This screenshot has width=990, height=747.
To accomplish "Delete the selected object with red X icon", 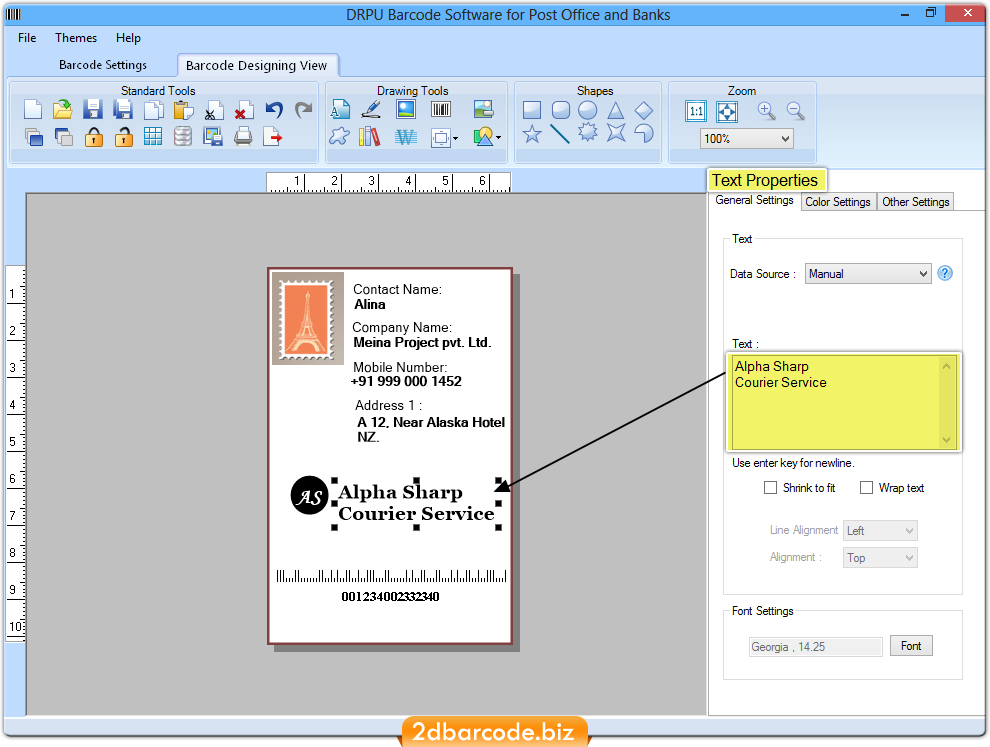I will coord(244,110).
